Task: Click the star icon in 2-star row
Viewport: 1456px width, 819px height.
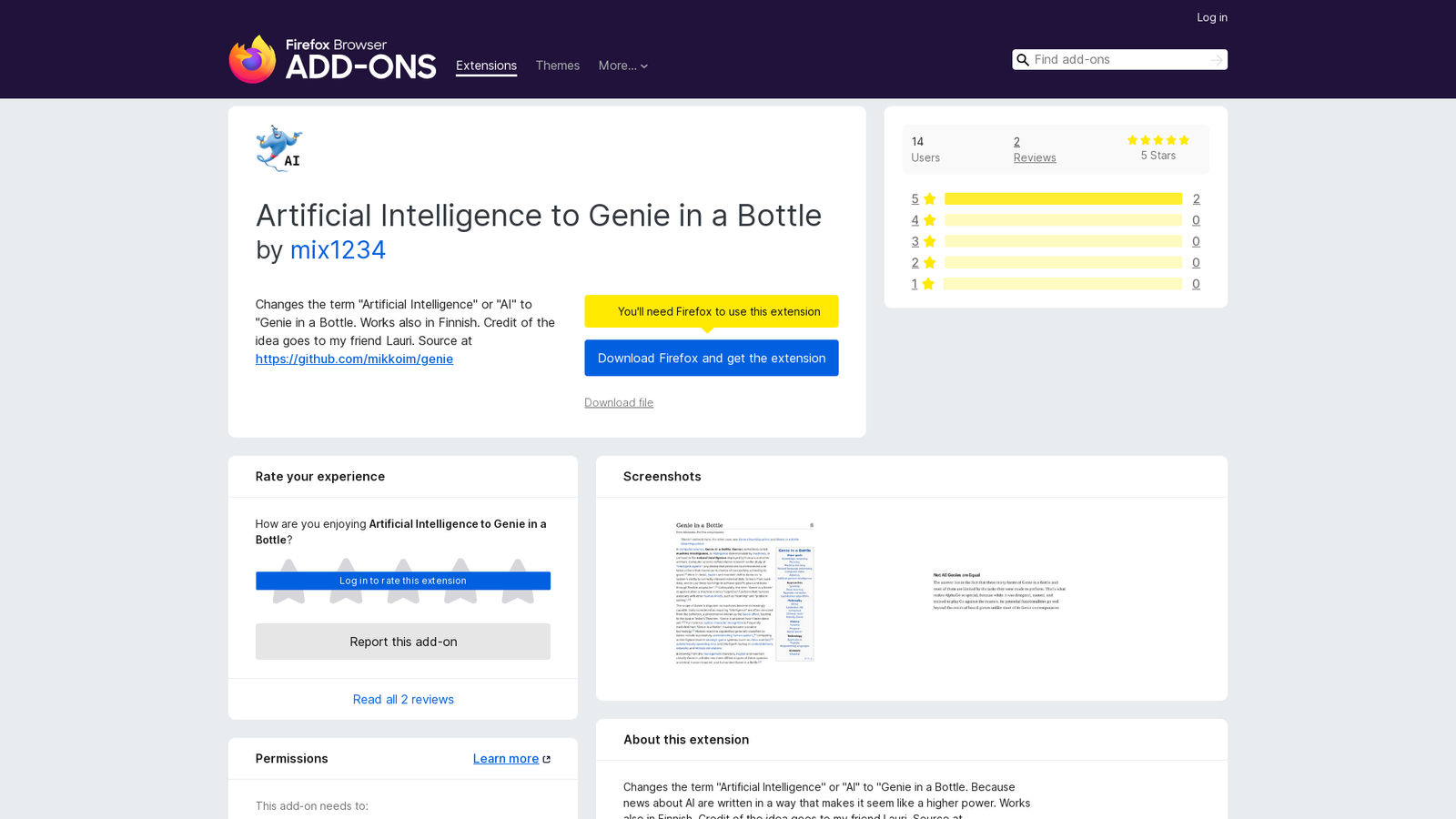Action: [929, 263]
